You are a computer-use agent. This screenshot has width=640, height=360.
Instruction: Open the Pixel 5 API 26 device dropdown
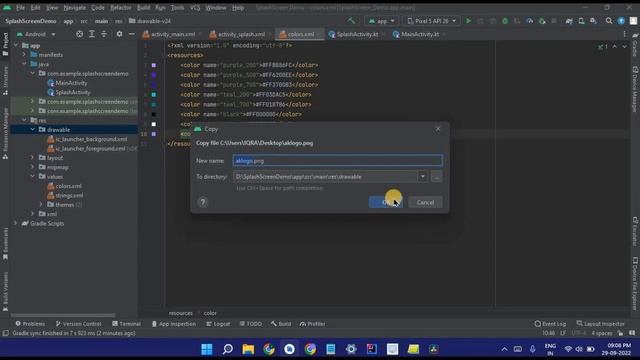pyautogui.click(x=431, y=21)
